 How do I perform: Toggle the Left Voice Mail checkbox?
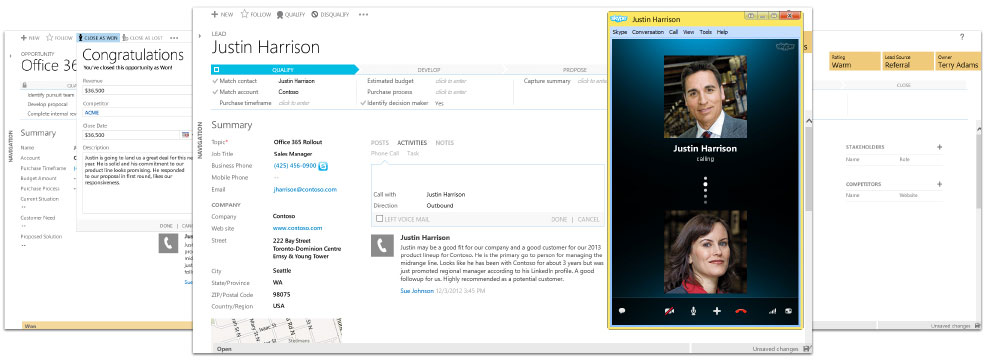click(x=379, y=219)
